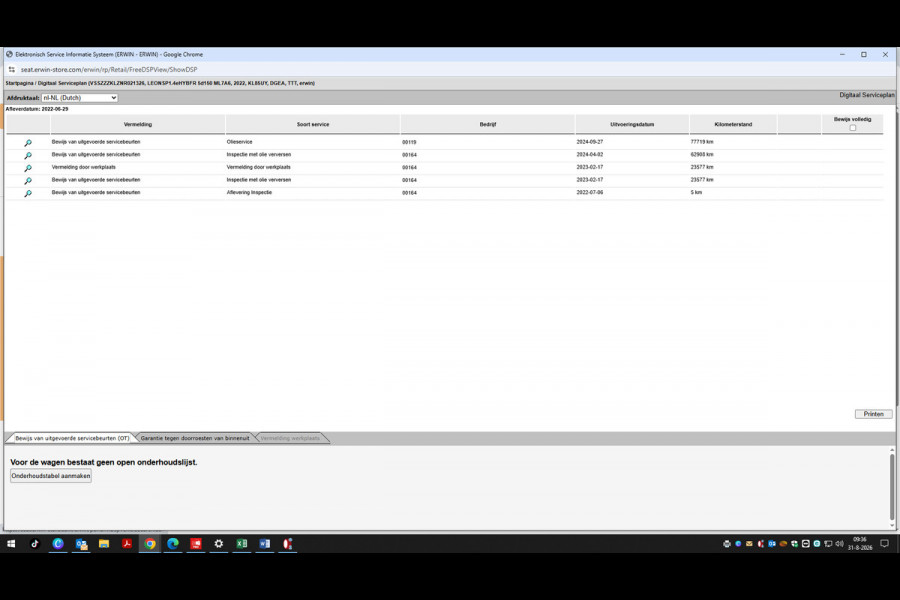Click the printer icon in the system tray
Viewport: 900px width, 600px height.
tap(727, 544)
